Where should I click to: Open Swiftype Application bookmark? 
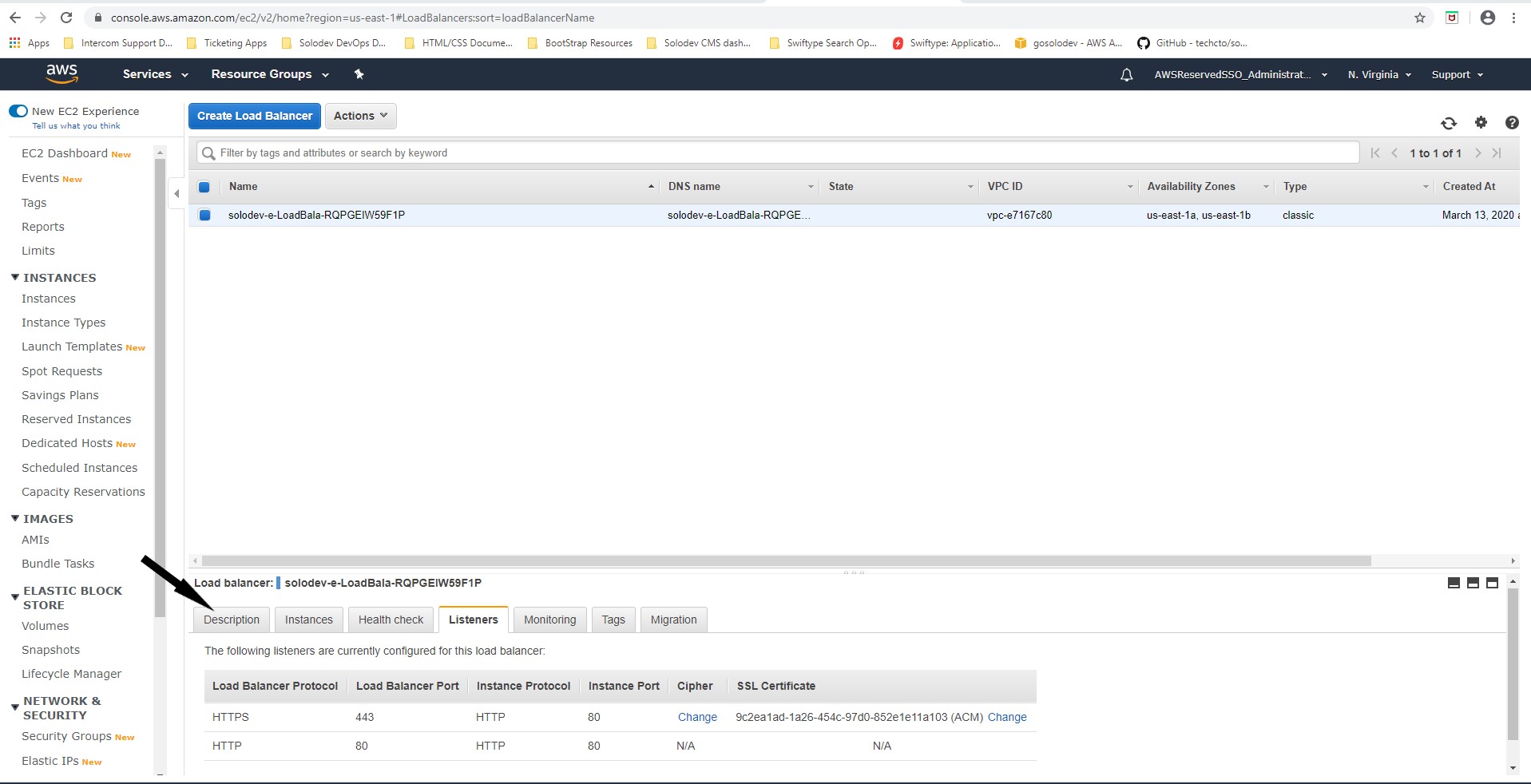tap(946, 43)
